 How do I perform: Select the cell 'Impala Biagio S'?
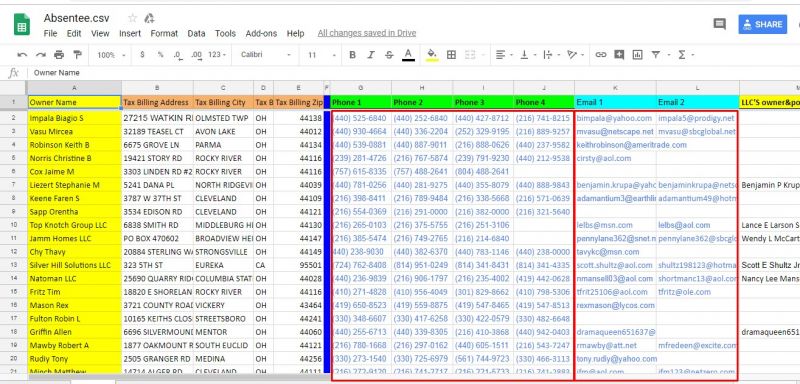coord(74,118)
